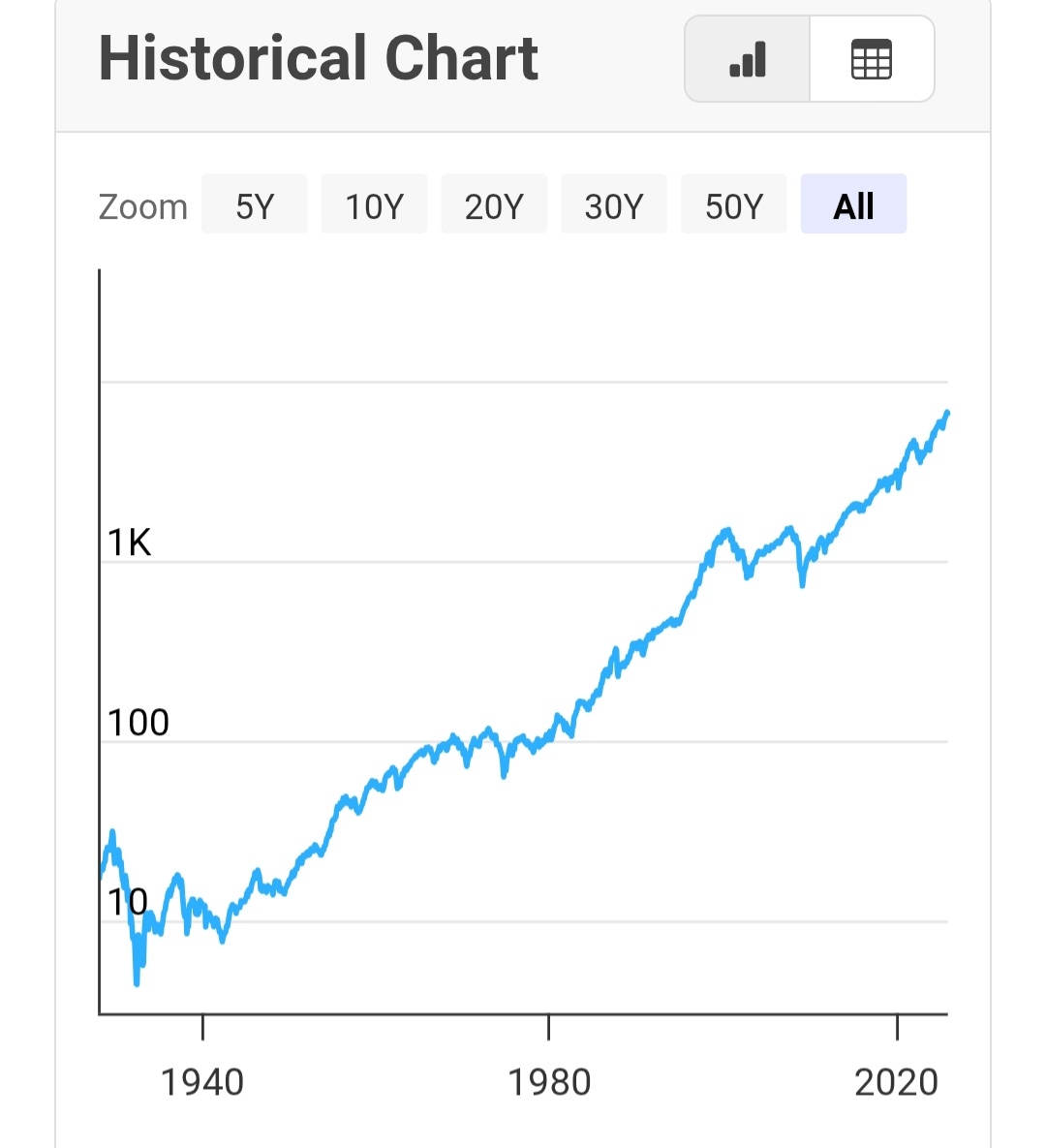Switch to the bar chart view icon

(747, 60)
